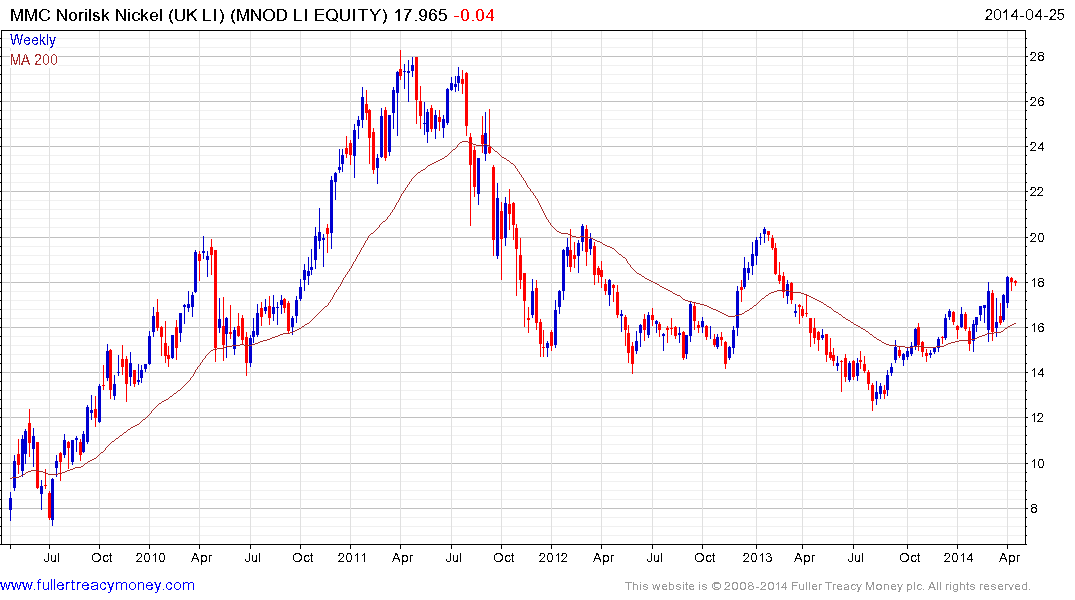Image resolution: width=1075 pixels, height=600 pixels.
Task: Open the www.fullertreacymoney.com link
Action: [97, 585]
